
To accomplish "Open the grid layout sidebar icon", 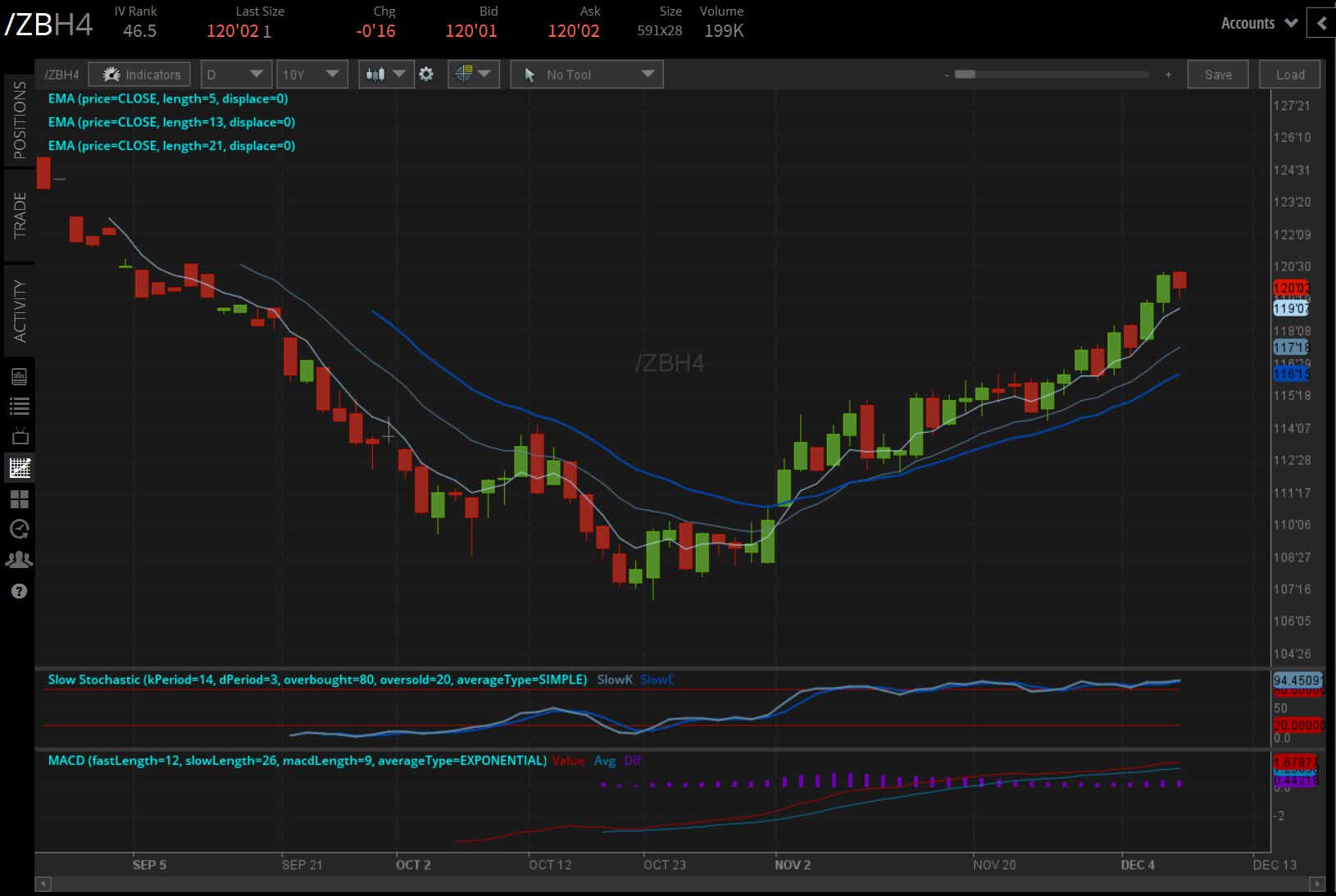I will coord(20,499).
